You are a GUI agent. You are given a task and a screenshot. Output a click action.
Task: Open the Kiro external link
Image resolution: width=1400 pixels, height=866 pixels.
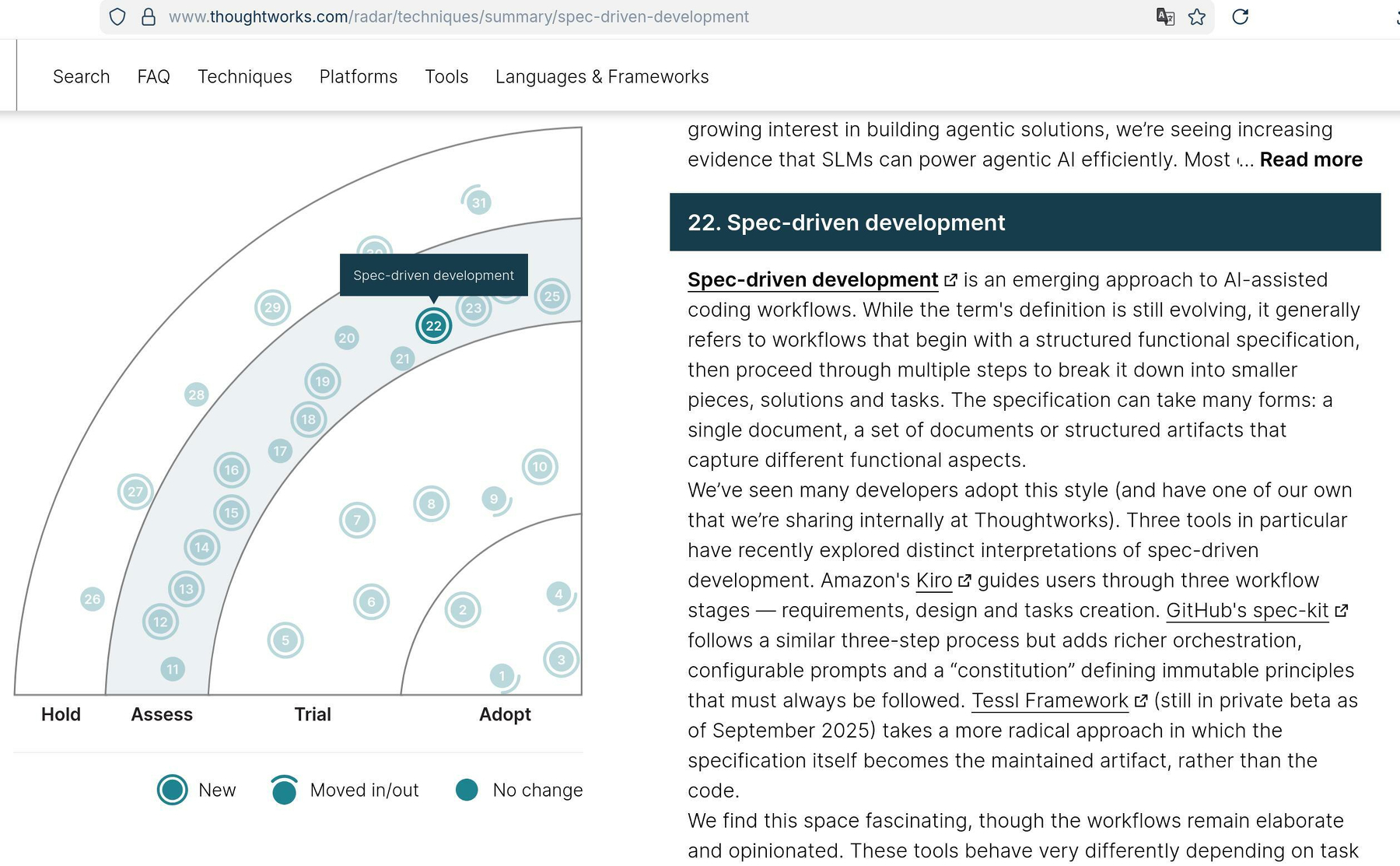[934, 580]
